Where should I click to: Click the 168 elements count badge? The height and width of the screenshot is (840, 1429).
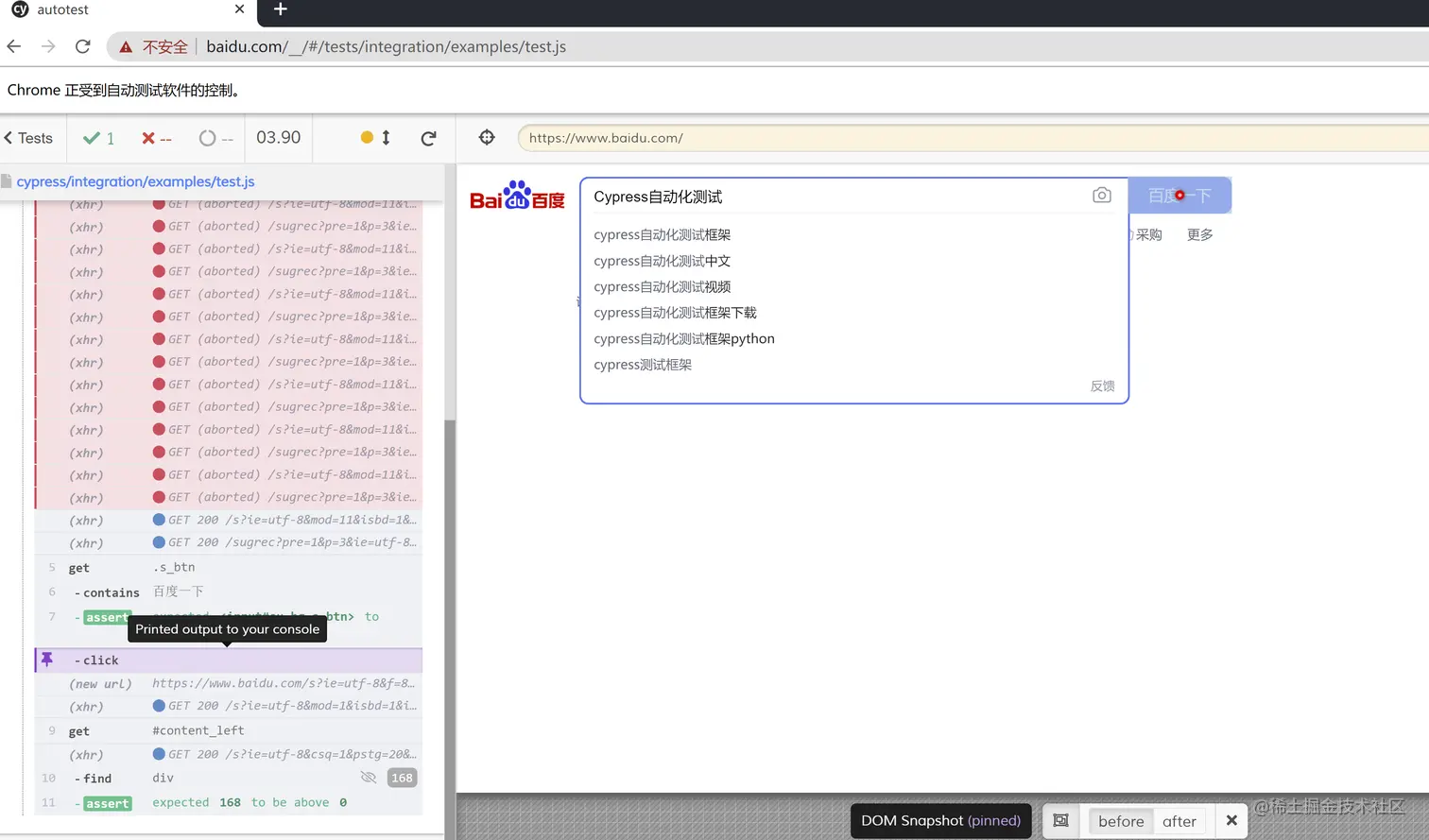(x=402, y=778)
